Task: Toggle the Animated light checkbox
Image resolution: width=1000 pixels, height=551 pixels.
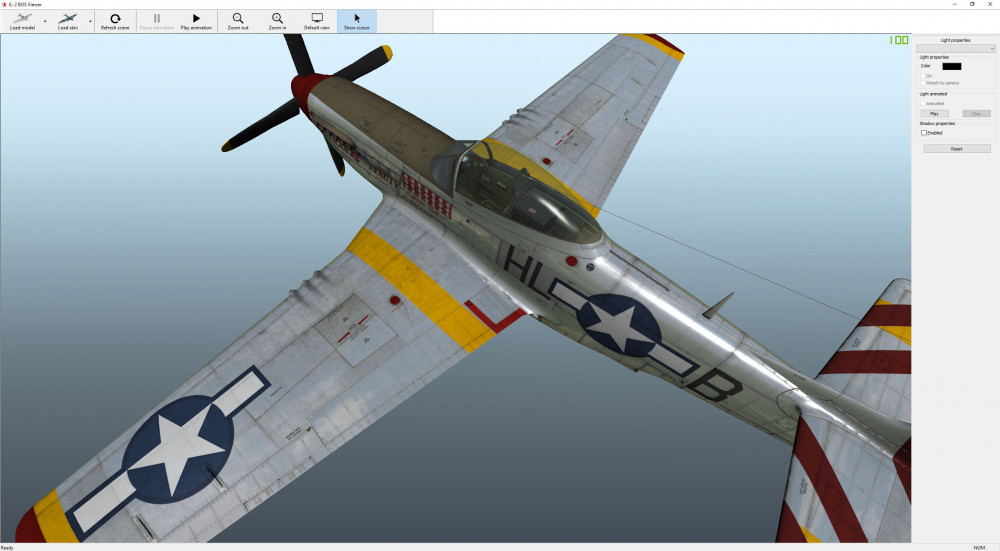Action: pos(923,102)
